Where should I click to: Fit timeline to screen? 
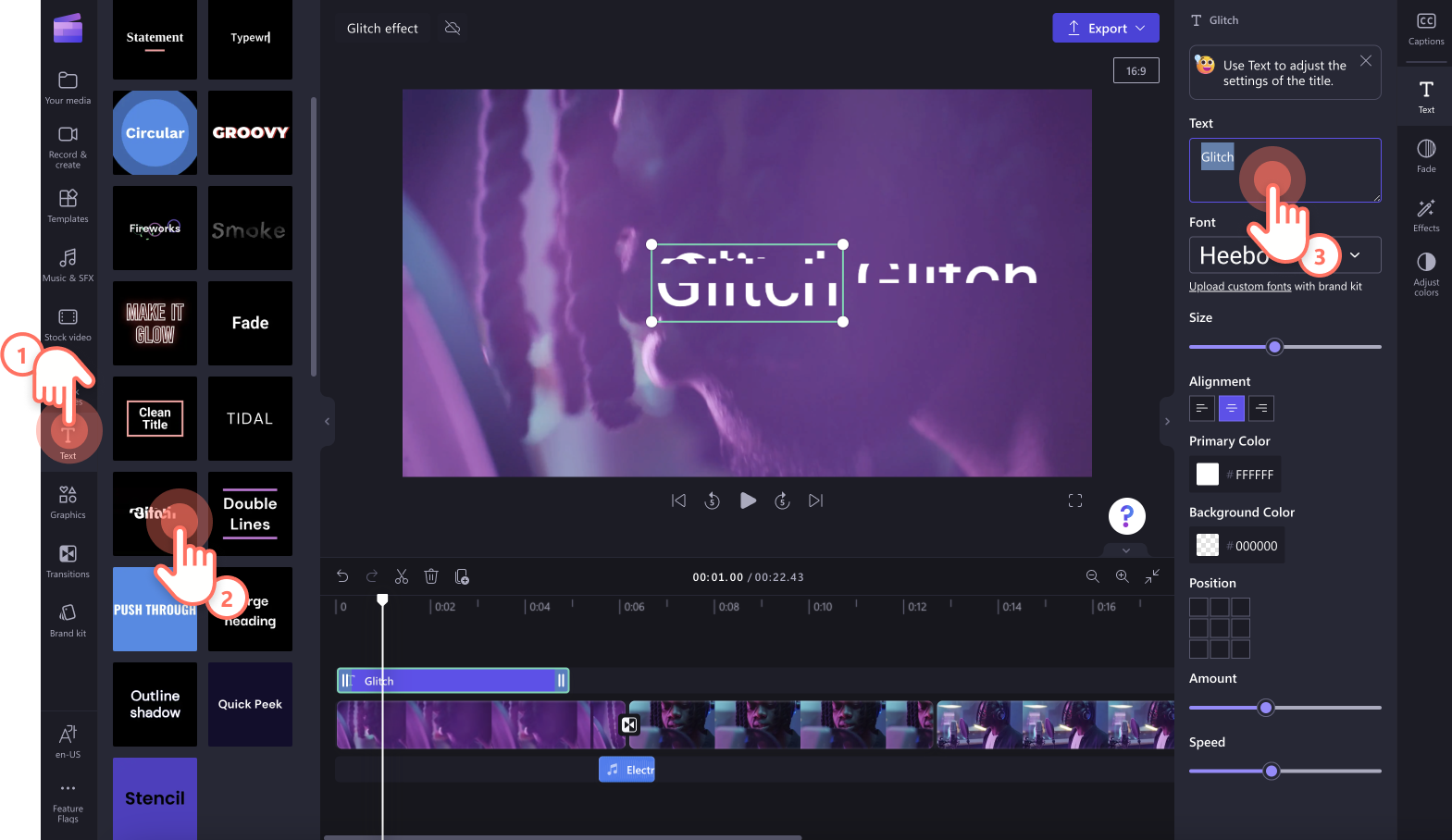click(x=1152, y=576)
